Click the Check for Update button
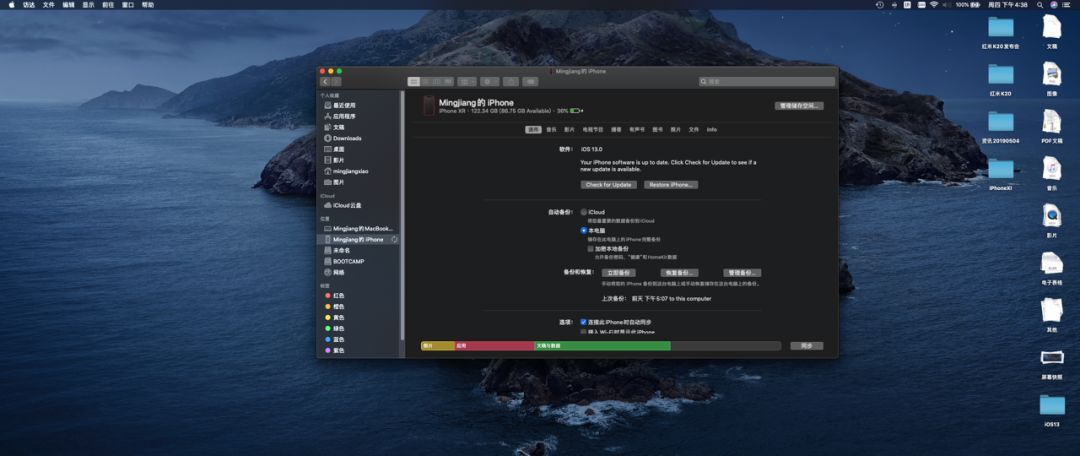Image resolution: width=1080 pixels, height=456 pixels. point(608,185)
